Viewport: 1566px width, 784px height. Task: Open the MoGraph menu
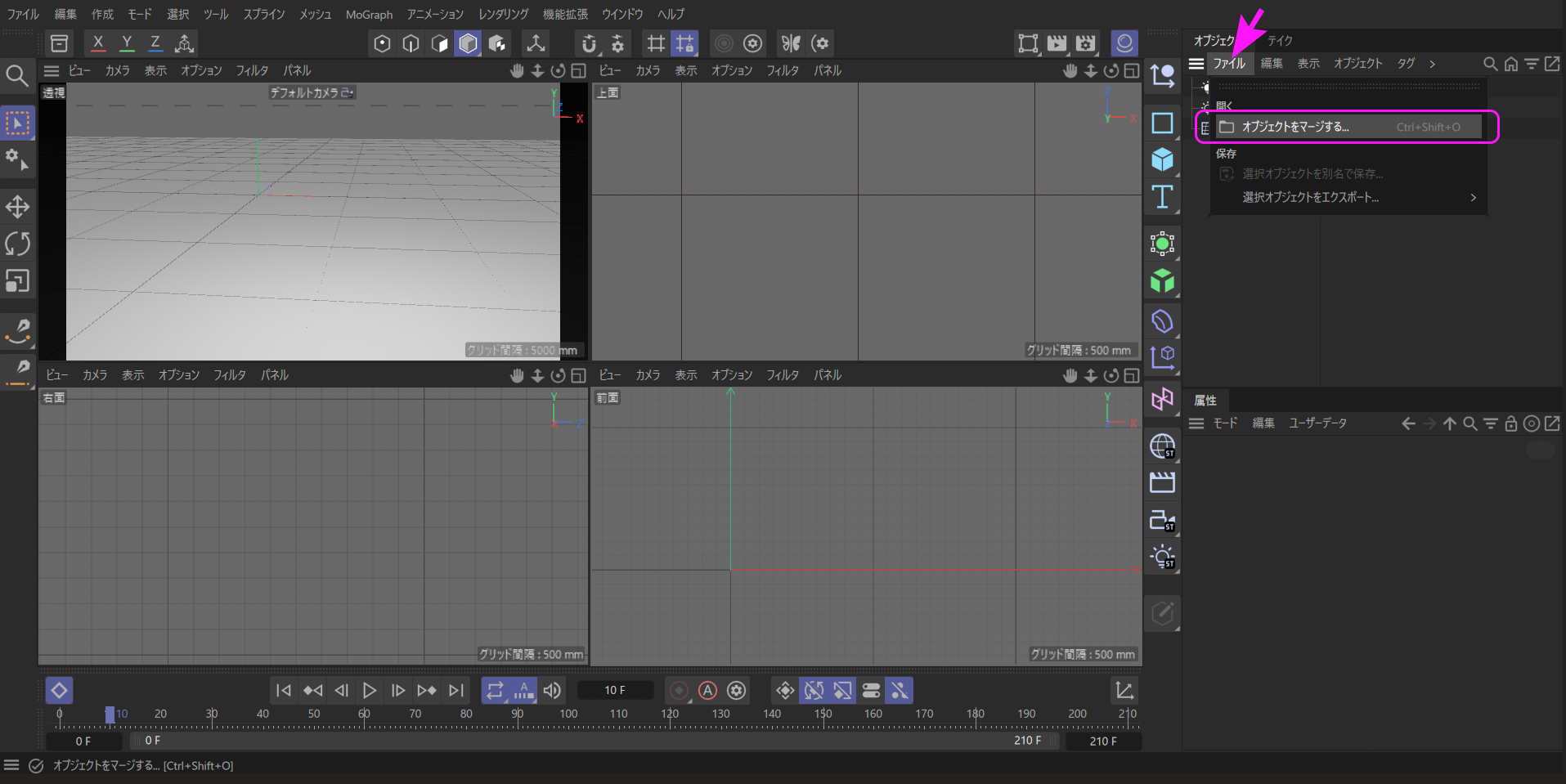[x=369, y=15]
